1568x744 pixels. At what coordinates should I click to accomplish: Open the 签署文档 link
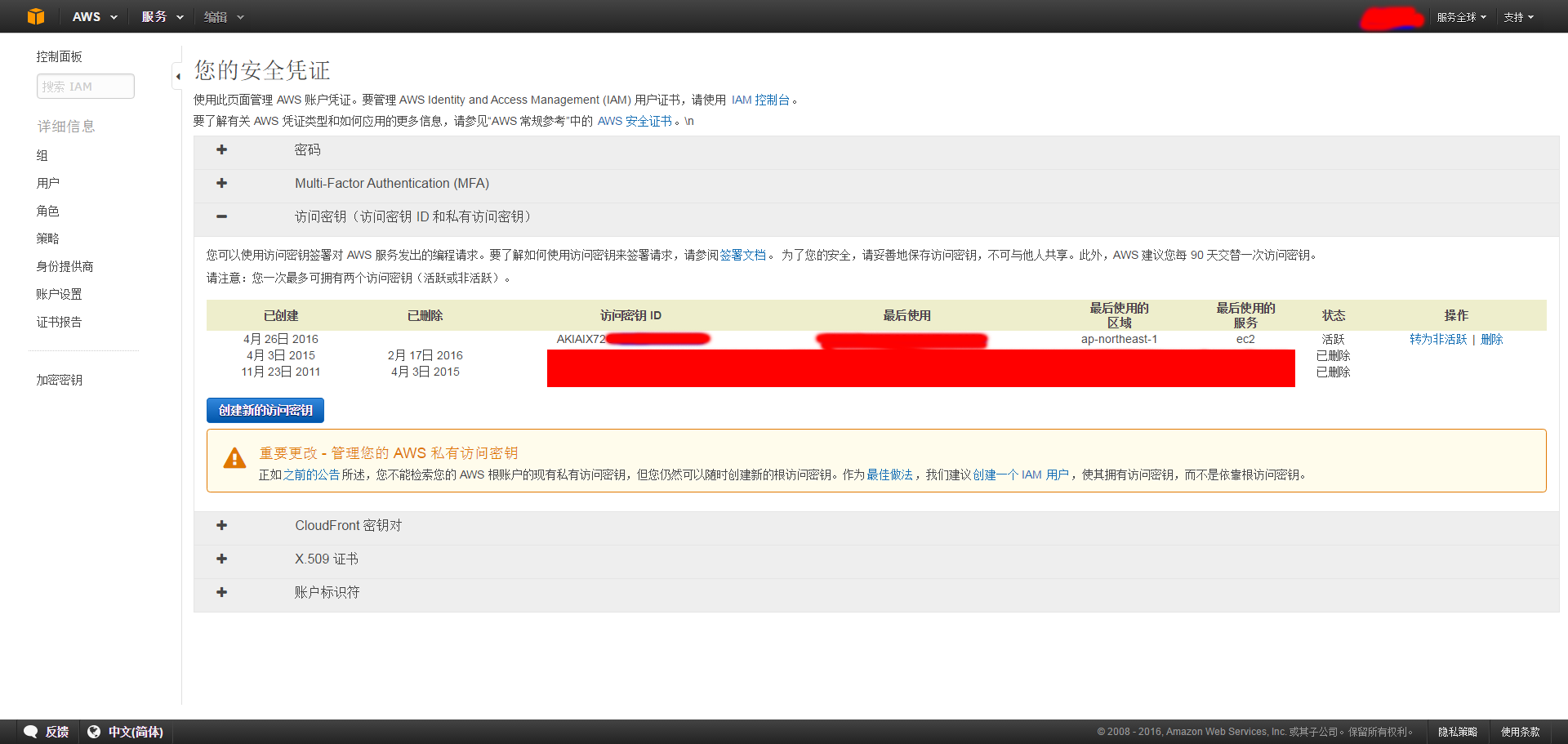[x=742, y=255]
